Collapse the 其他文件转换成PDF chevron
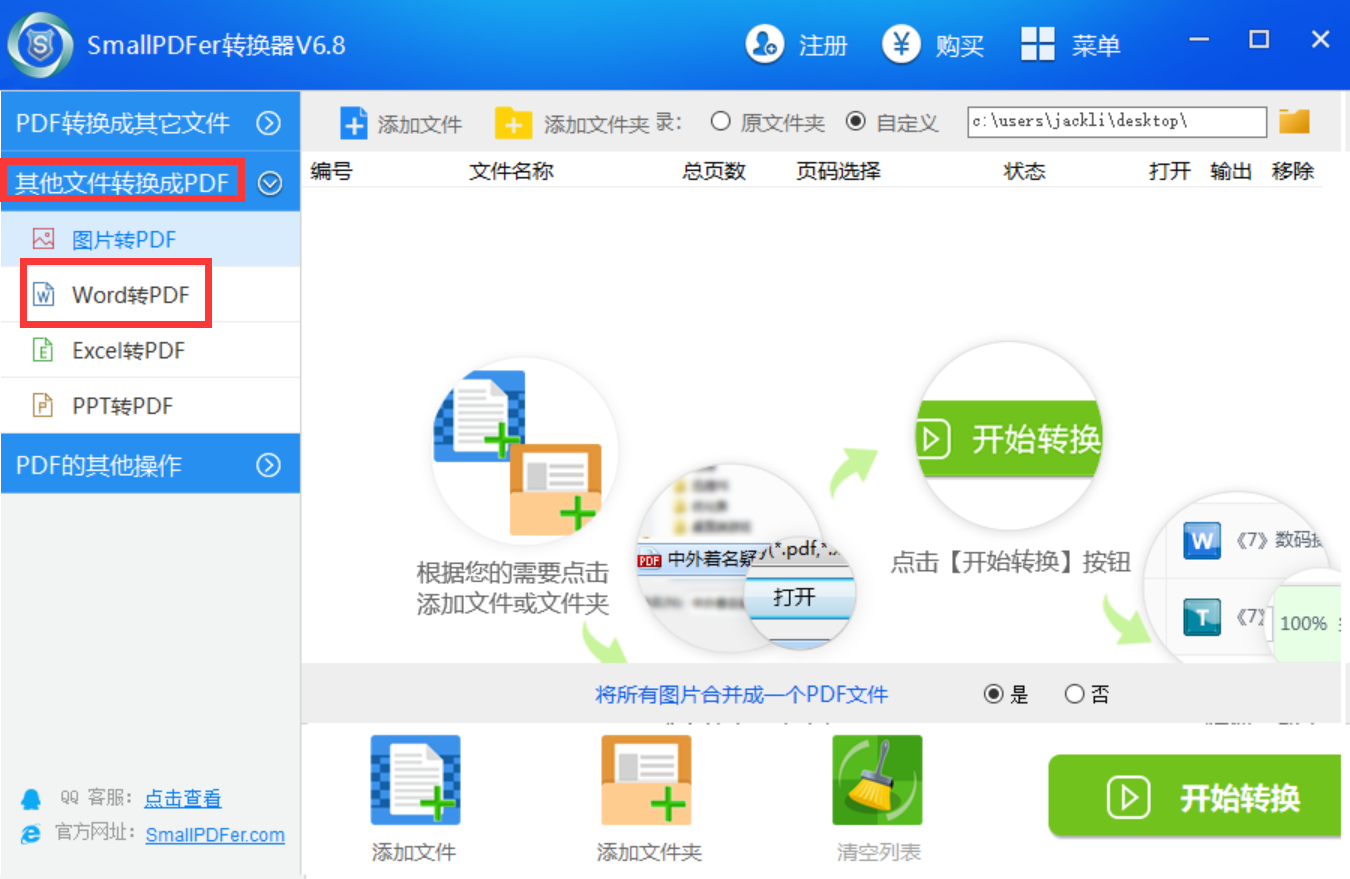This screenshot has height=879, width=1350. pos(270,183)
